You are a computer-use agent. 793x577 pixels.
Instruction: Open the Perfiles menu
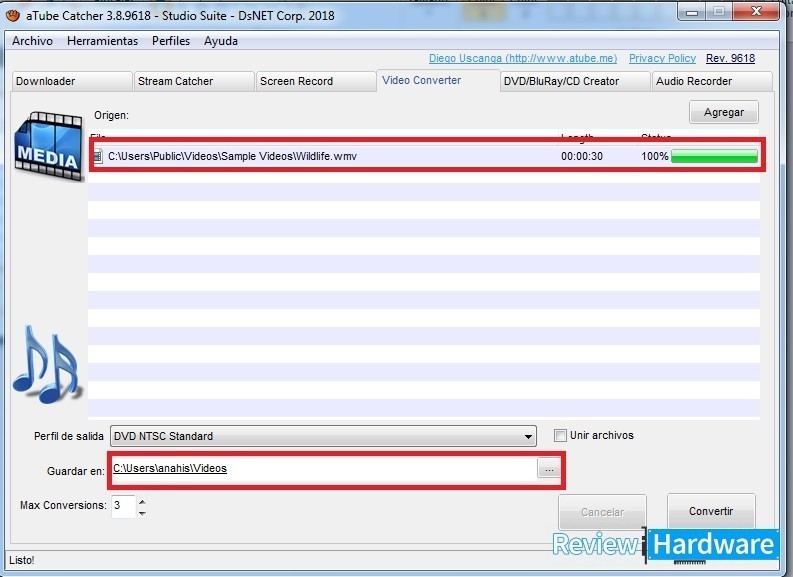(x=171, y=41)
